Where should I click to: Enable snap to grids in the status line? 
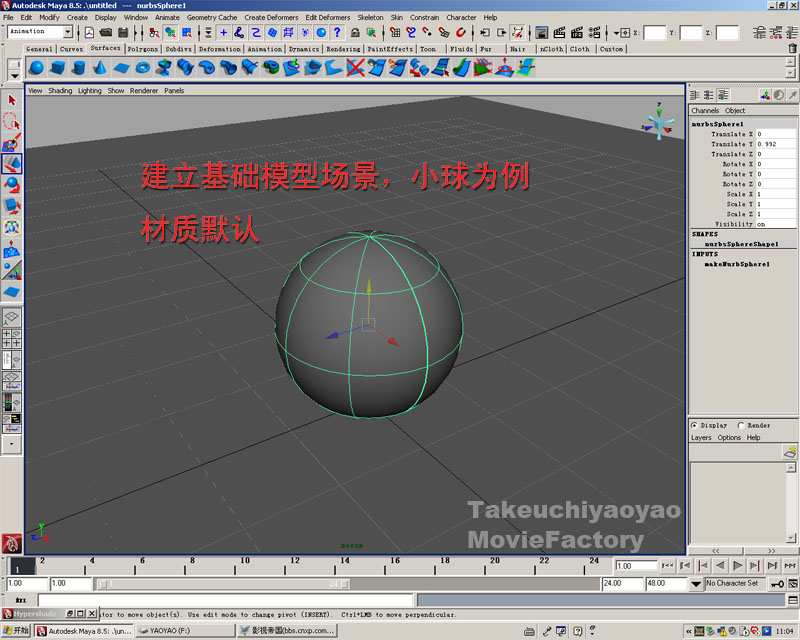pyautogui.click(x=394, y=35)
